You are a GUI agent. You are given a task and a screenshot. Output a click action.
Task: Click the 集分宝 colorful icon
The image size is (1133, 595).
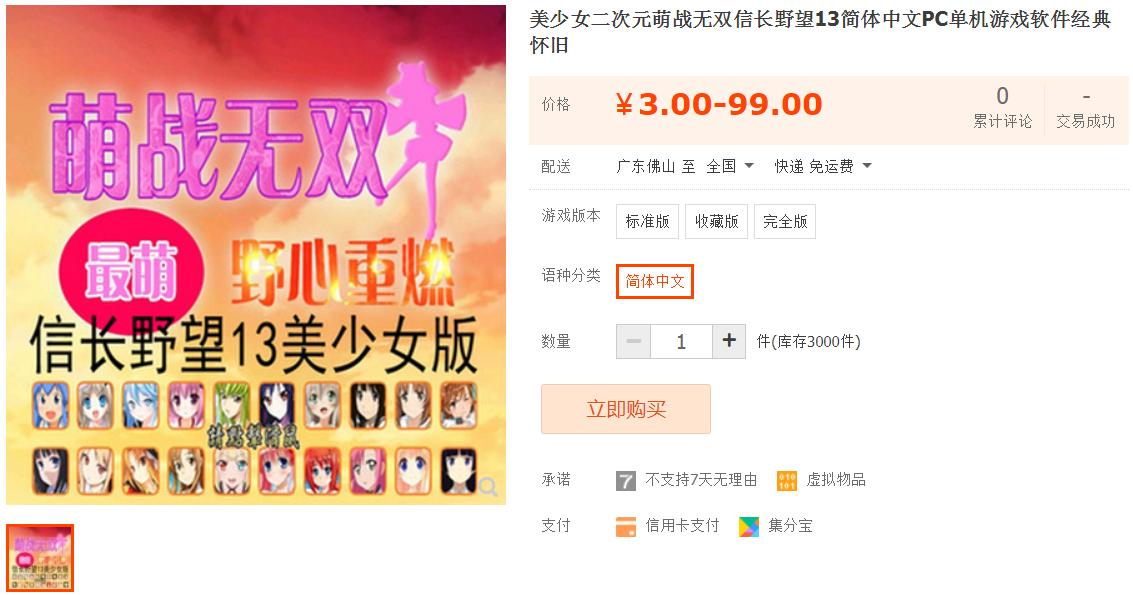pyautogui.click(x=749, y=527)
